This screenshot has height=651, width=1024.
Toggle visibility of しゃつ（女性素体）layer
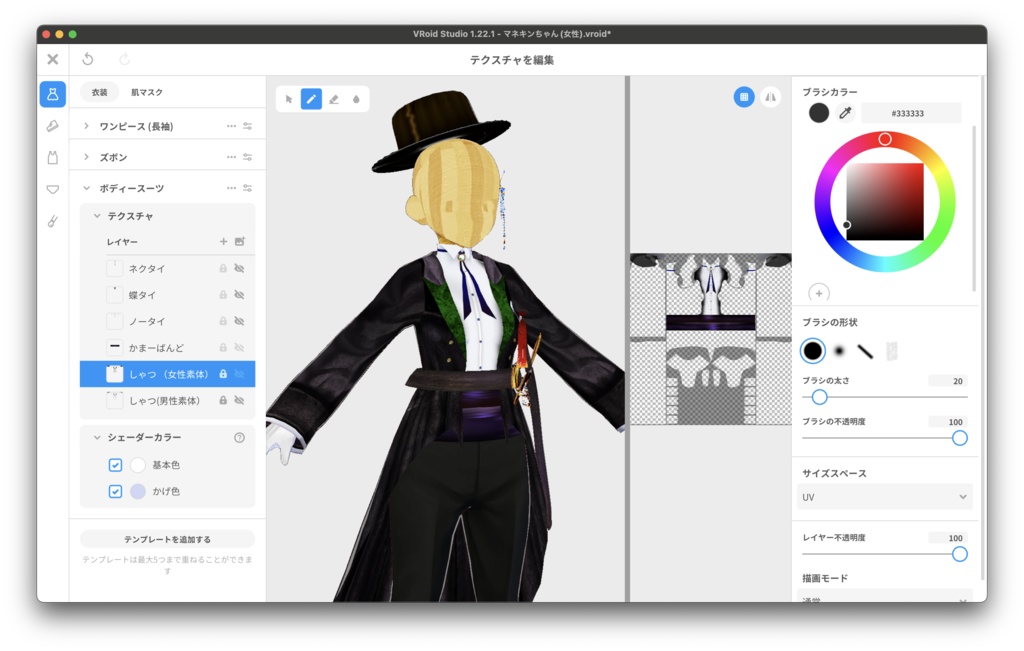click(240, 374)
